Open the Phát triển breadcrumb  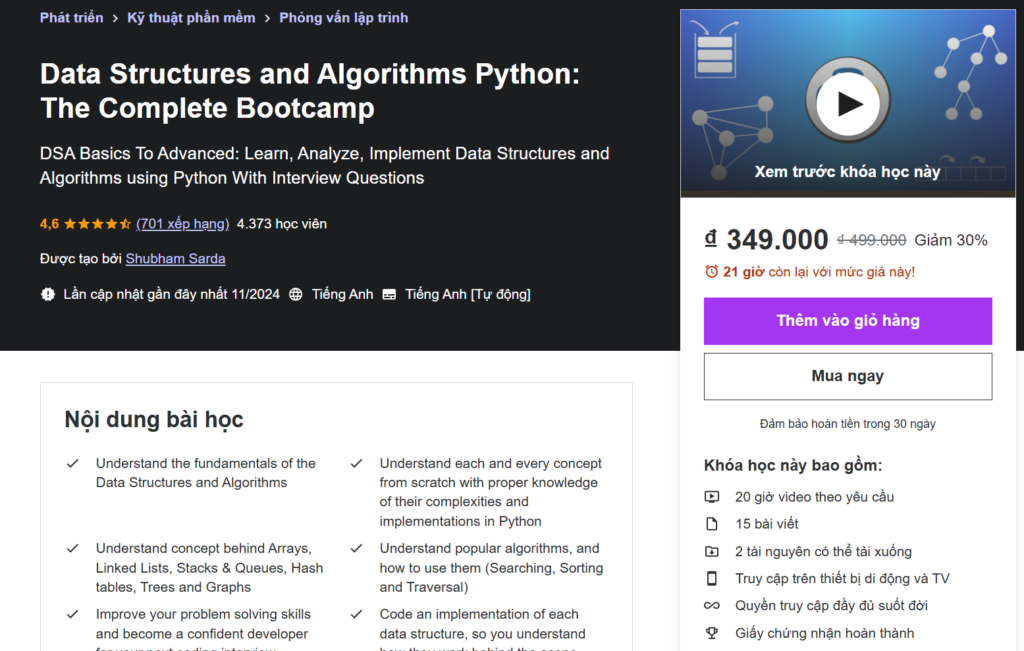coord(70,18)
